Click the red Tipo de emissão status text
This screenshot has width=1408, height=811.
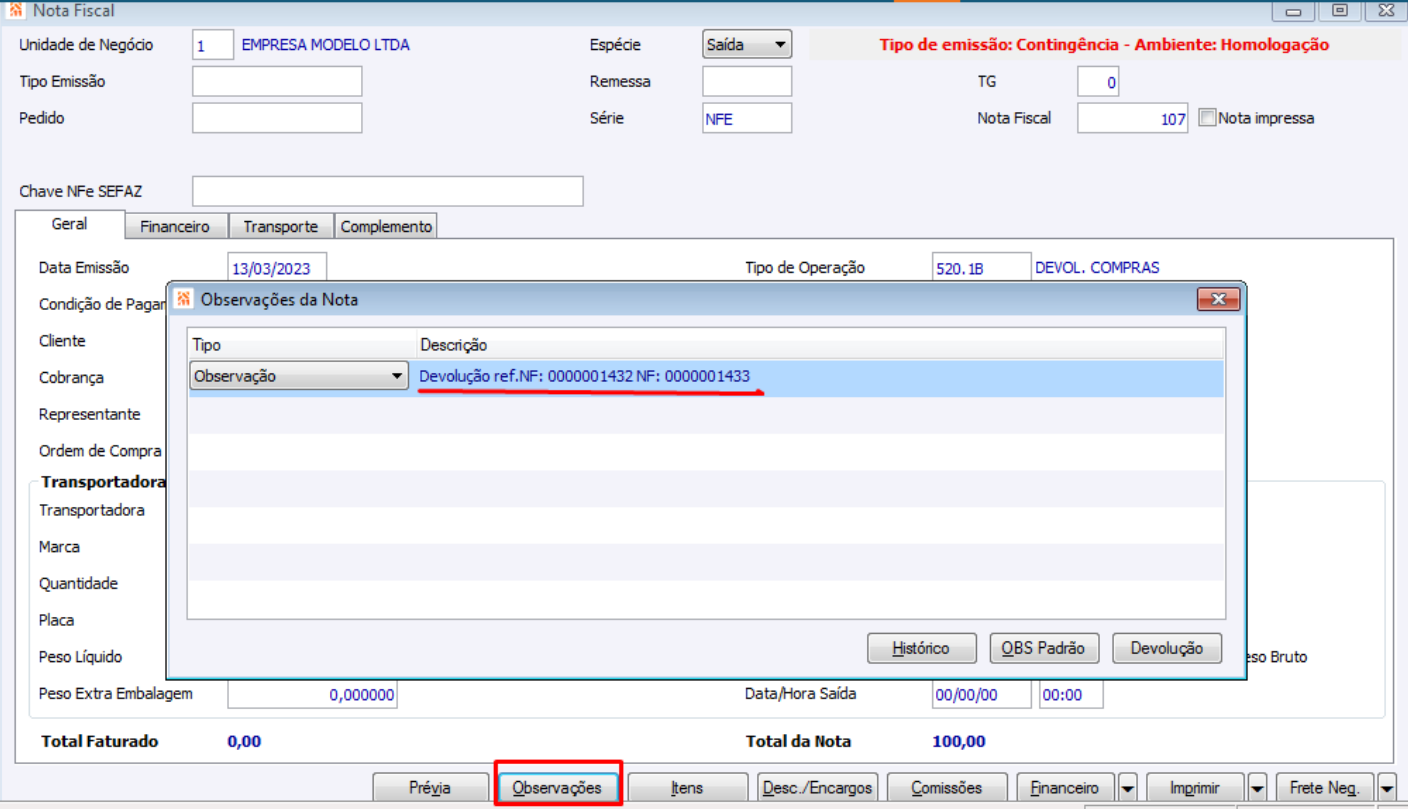point(1104,45)
